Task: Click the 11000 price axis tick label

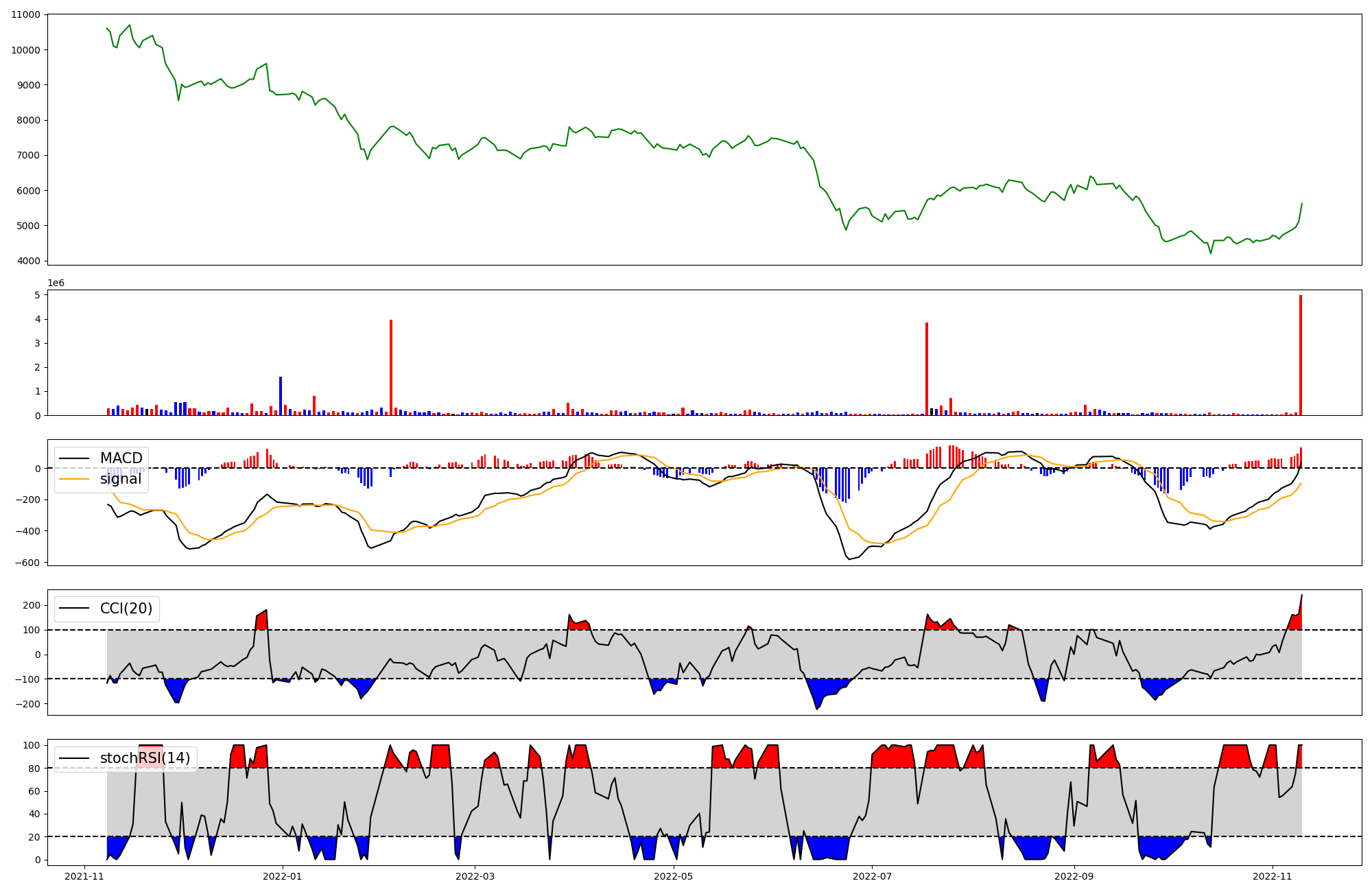Action: pyautogui.click(x=25, y=15)
